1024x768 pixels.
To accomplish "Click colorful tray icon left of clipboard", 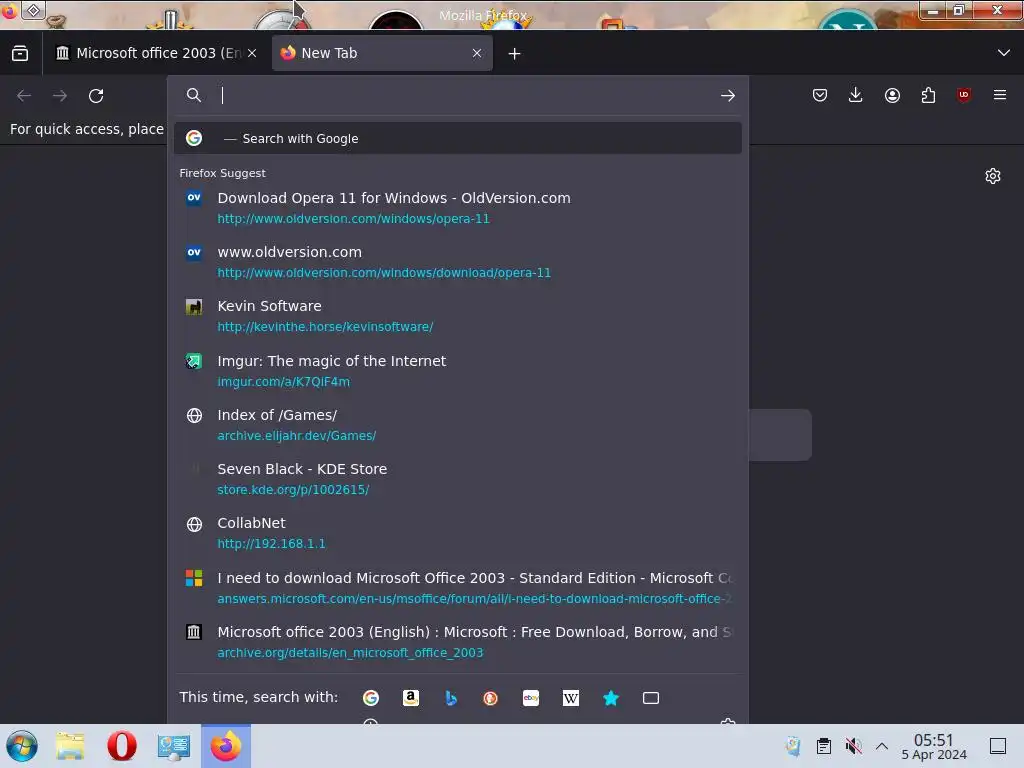I will pos(793,746).
